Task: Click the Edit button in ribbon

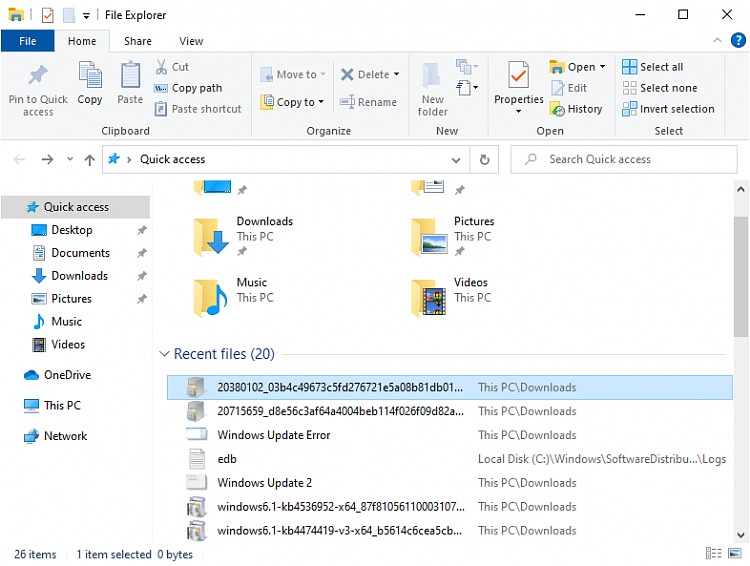Action: coord(569,88)
